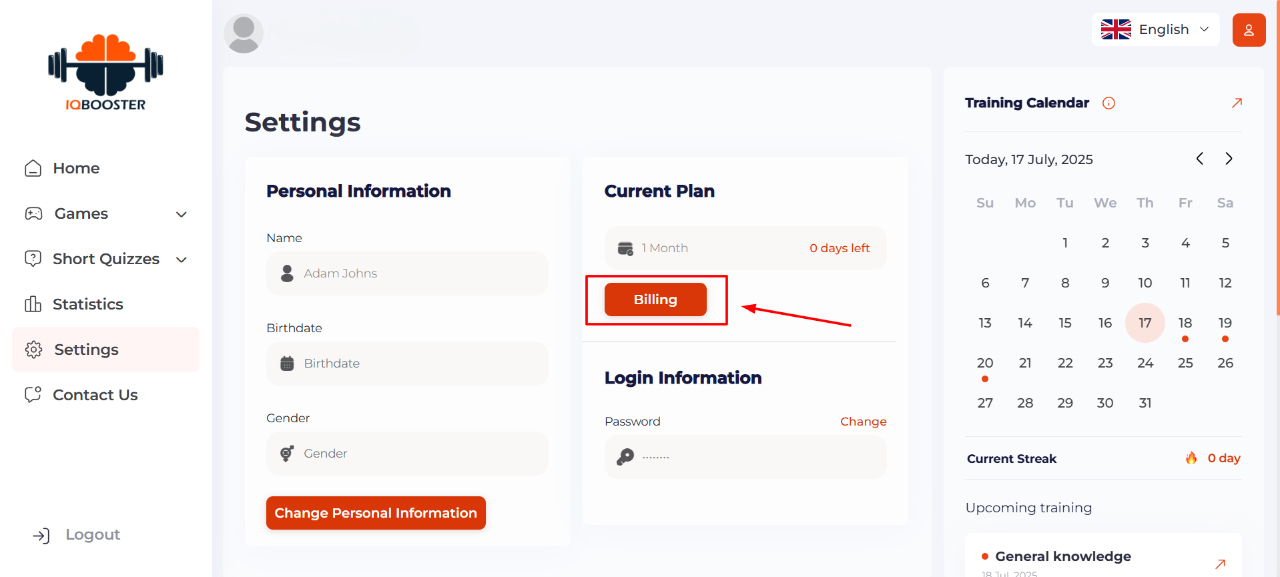
Task: Open the English language dropdown
Action: [x=1156, y=29]
